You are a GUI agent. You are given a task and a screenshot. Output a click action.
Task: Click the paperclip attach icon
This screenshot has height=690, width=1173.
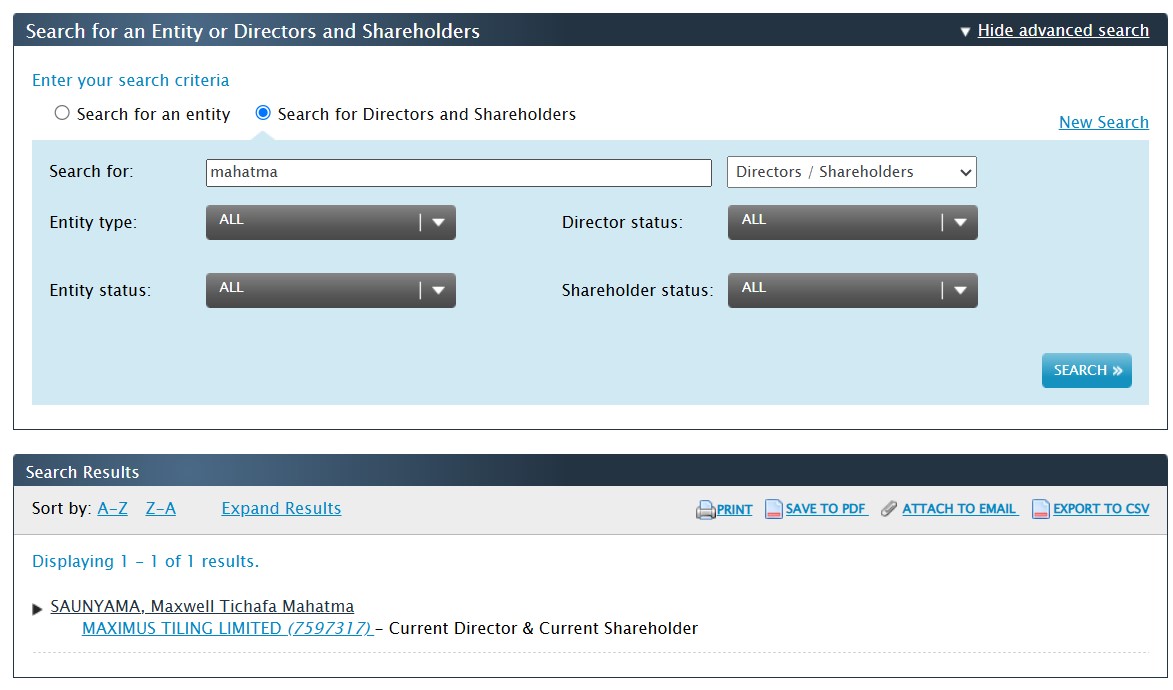click(889, 509)
